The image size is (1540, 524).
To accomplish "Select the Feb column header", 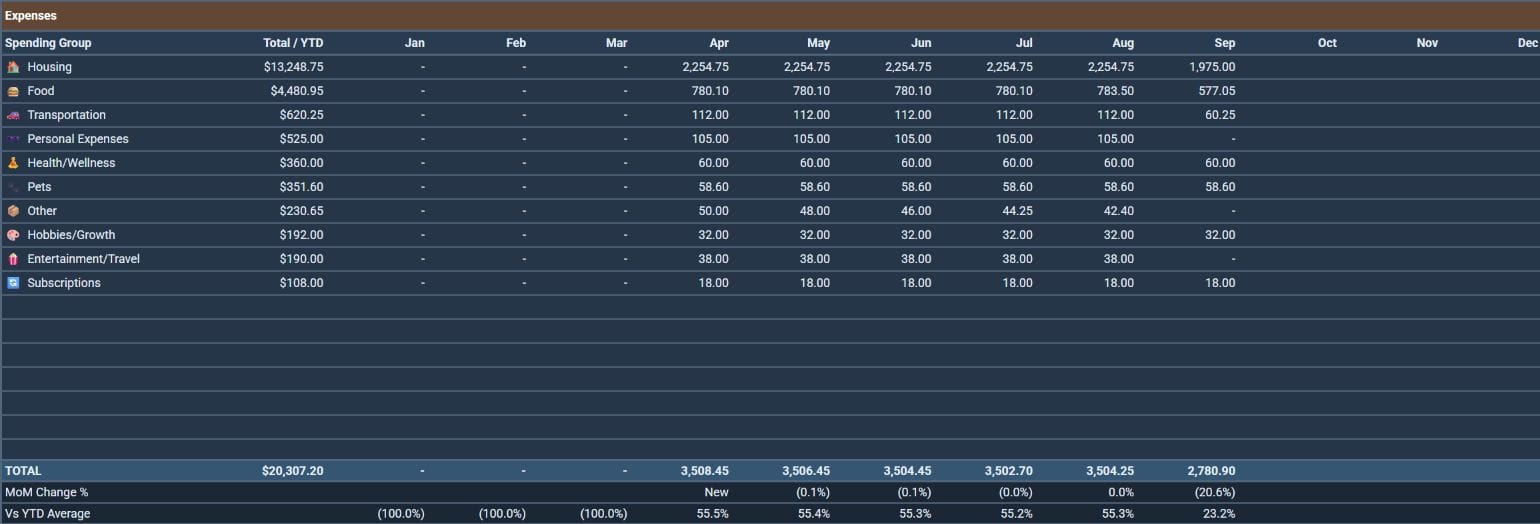I will 516,43.
